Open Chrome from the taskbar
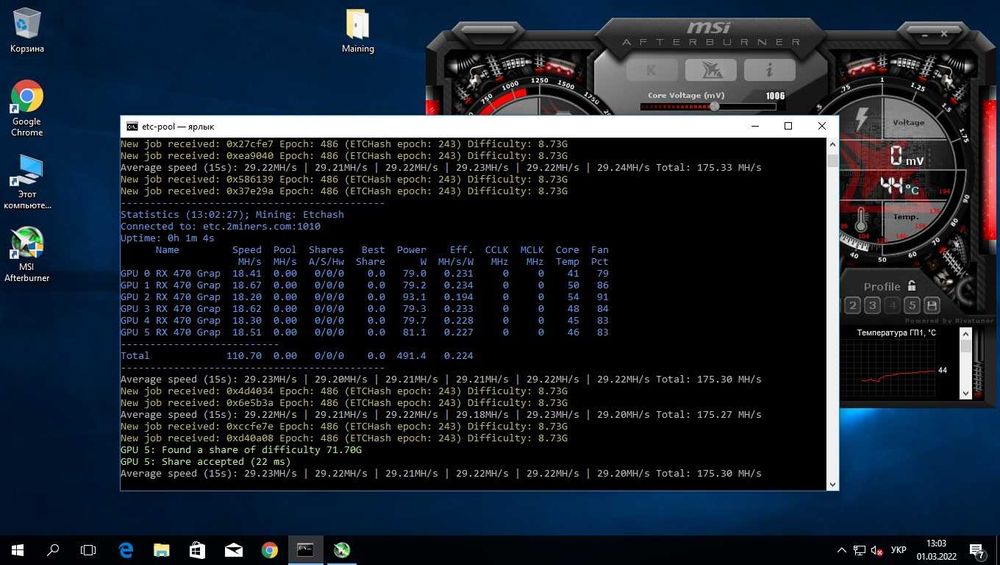Screen dimensions: 1000x565 tap(269, 550)
